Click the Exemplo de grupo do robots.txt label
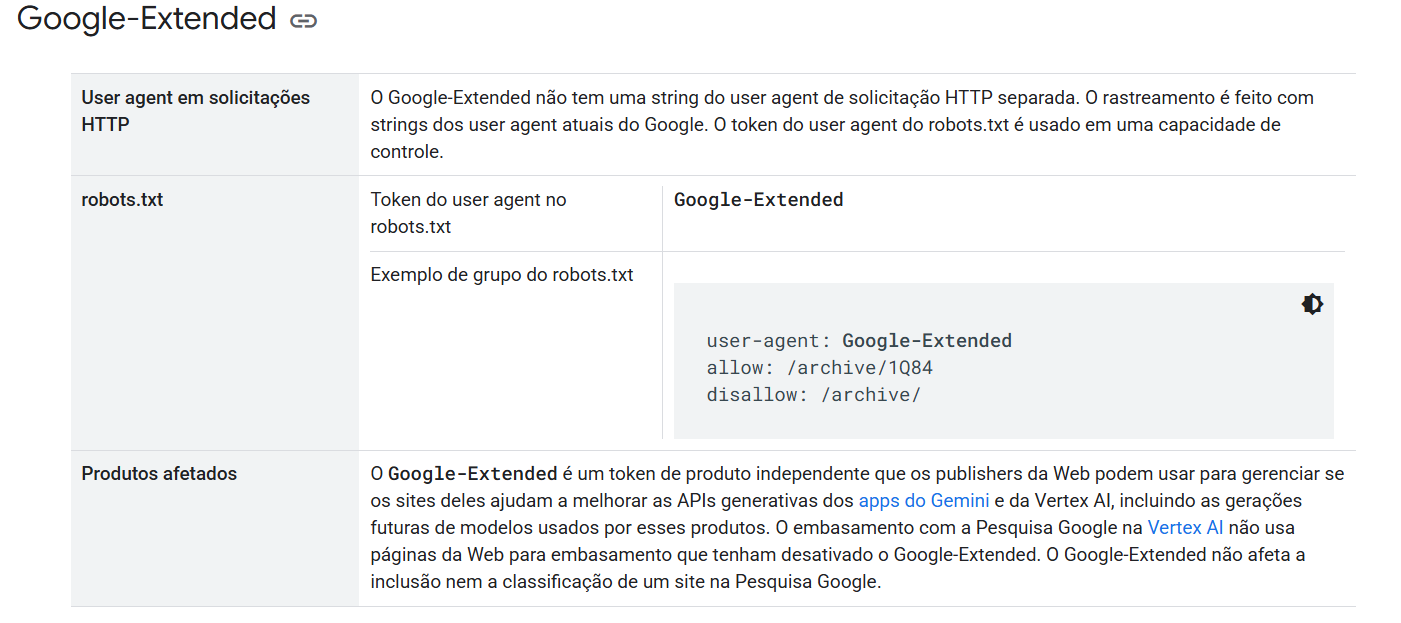This screenshot has width=1401, height=623. coord(502,274)
